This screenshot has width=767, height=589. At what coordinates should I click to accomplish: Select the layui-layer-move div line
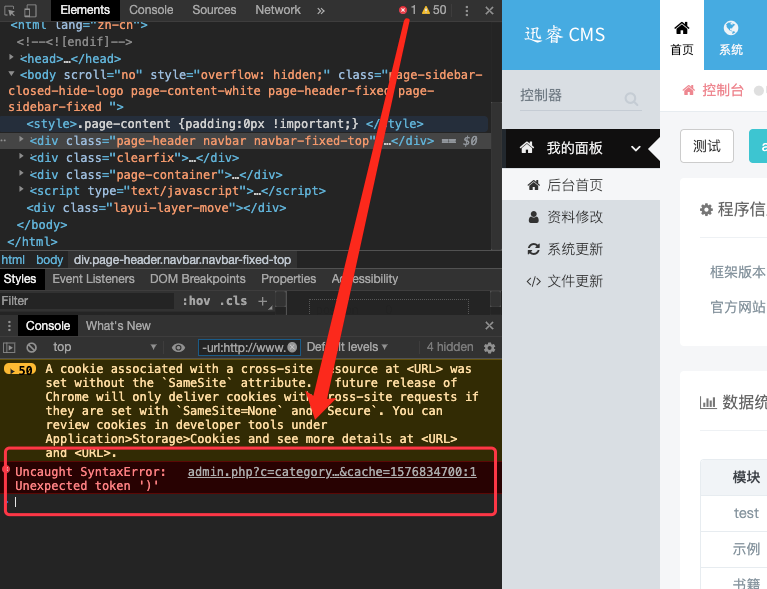click(156, 208)
